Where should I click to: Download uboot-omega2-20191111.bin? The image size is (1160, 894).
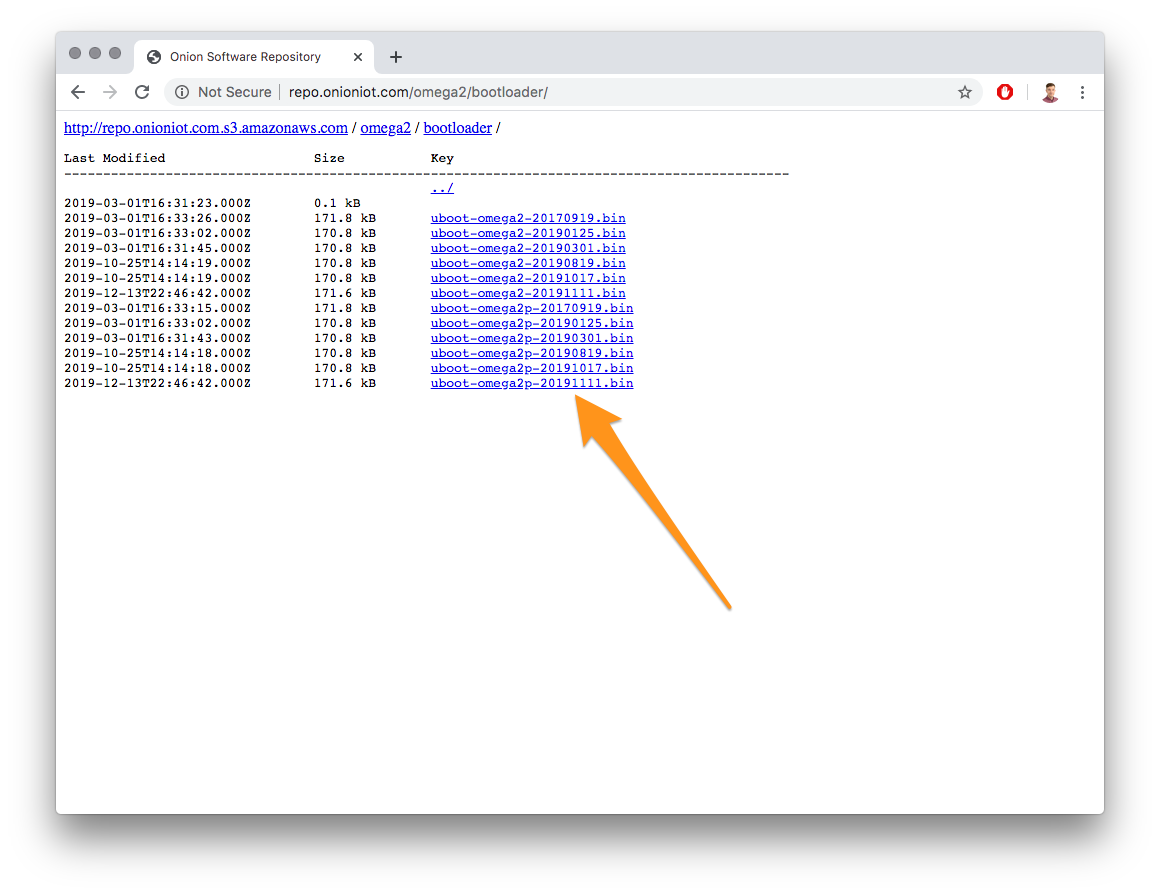[528, 293]
